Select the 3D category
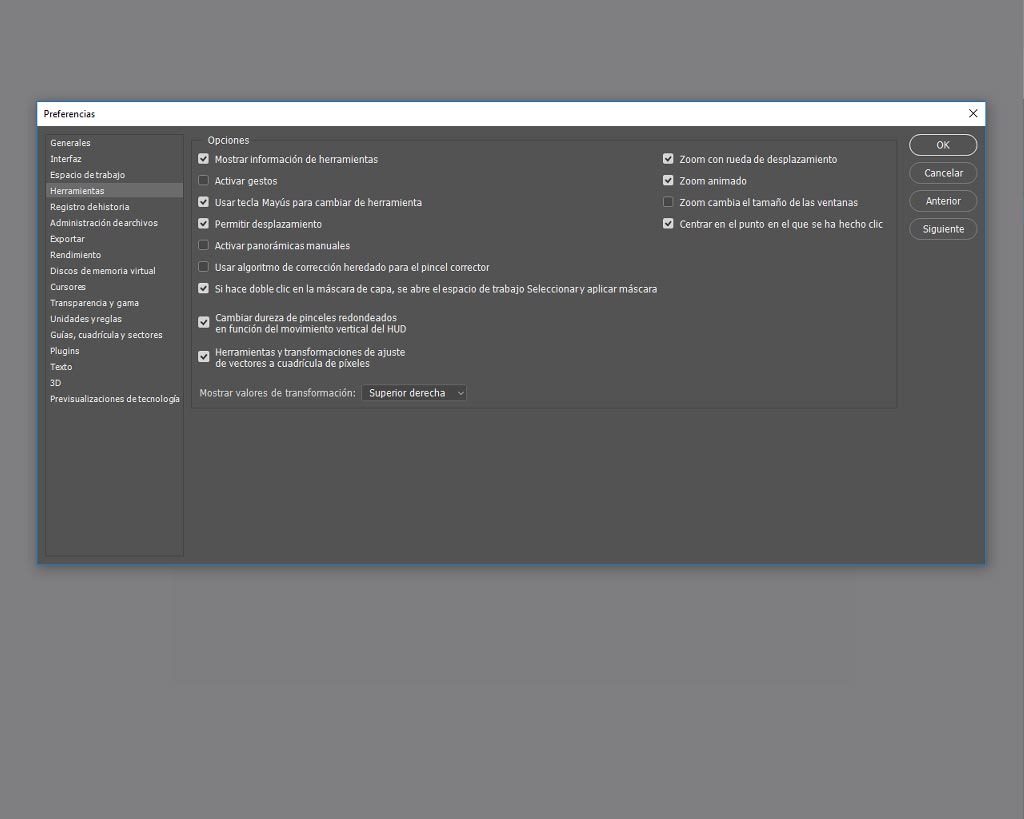 point(114,383)
